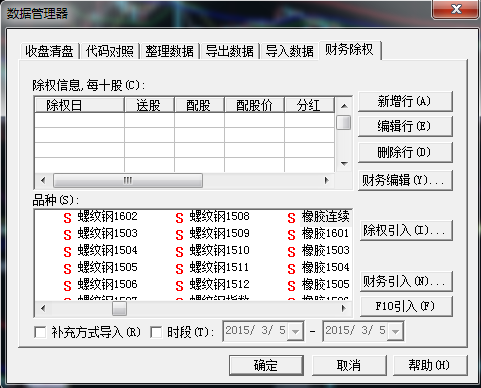
Task: Click the 品种 list scroll right arrow
Action: tap(344, 308)
